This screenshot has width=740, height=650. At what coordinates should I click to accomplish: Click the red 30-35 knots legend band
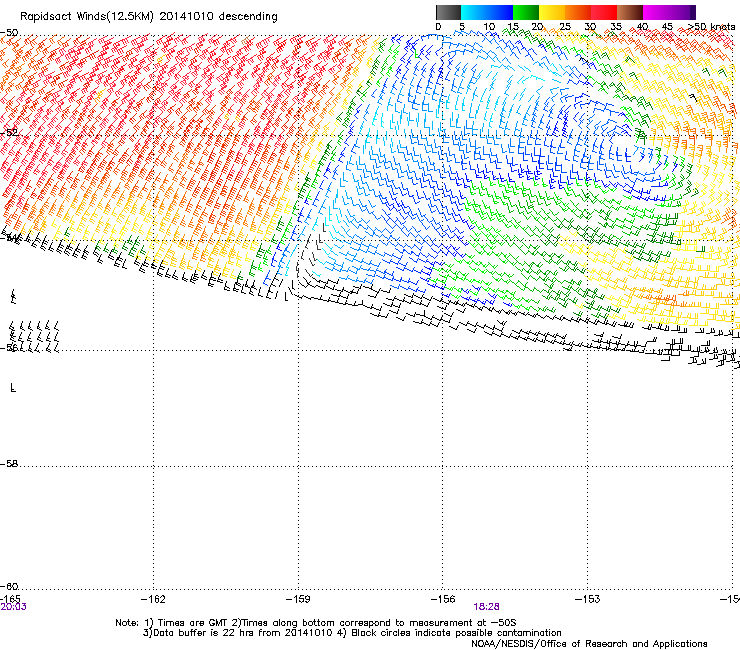click(x=604, y=12)
